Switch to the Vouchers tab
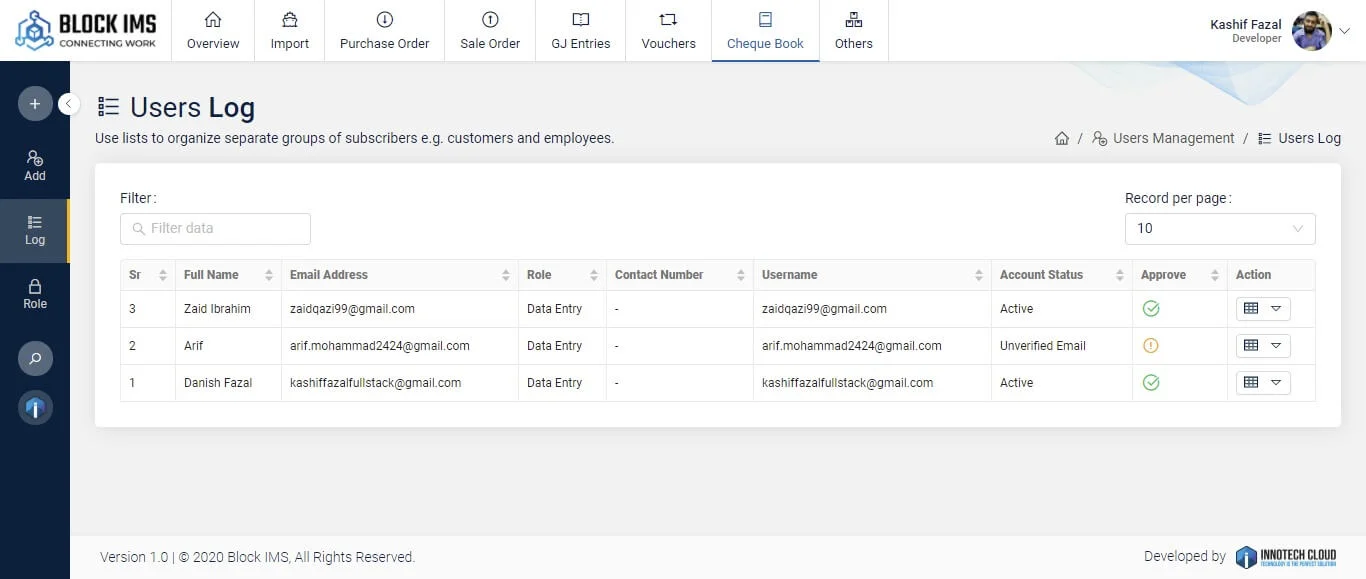Viewport: 1366px width, 579px height. [x=668, y=31]
